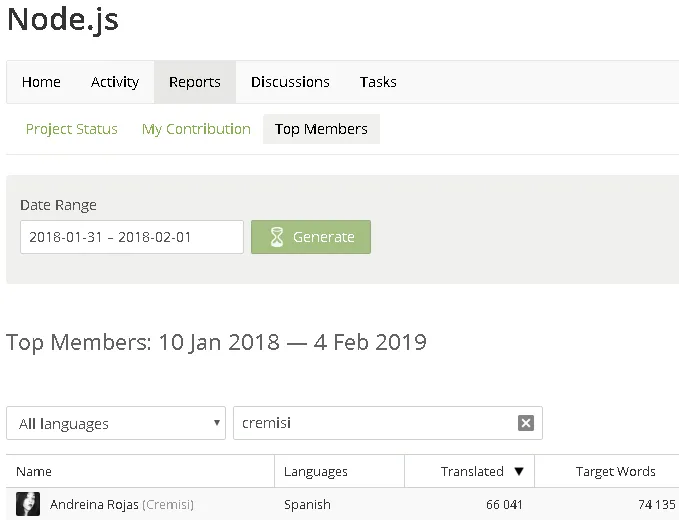
Task: Click the Date Range label
Action: click(58, 205)
